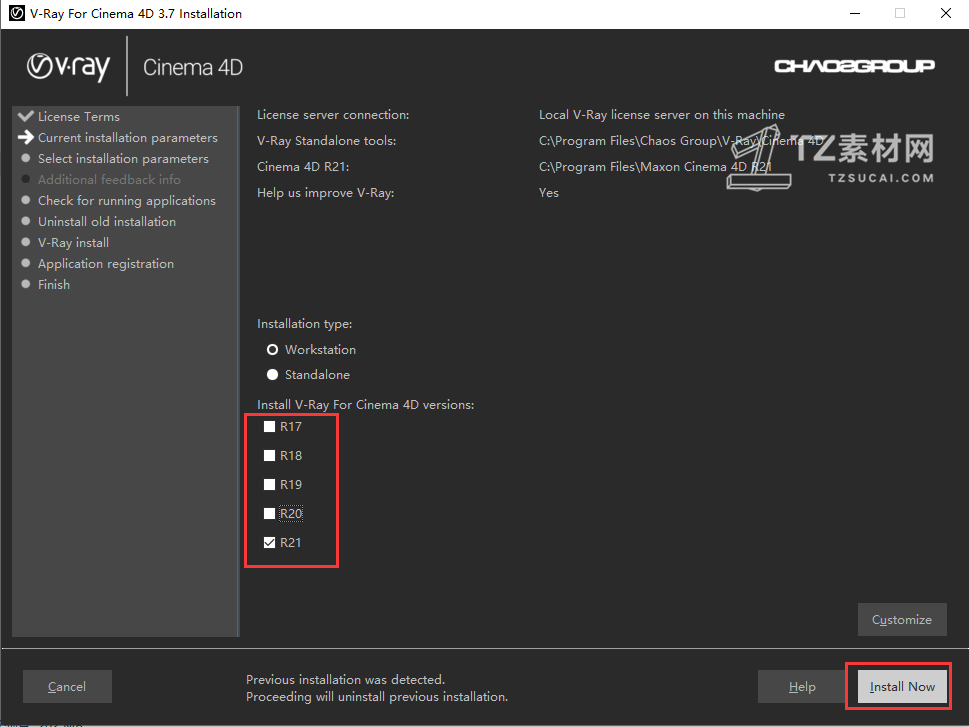Open the Help button
Viewport: 969px width, 727px height.
[x=802, y=687]
